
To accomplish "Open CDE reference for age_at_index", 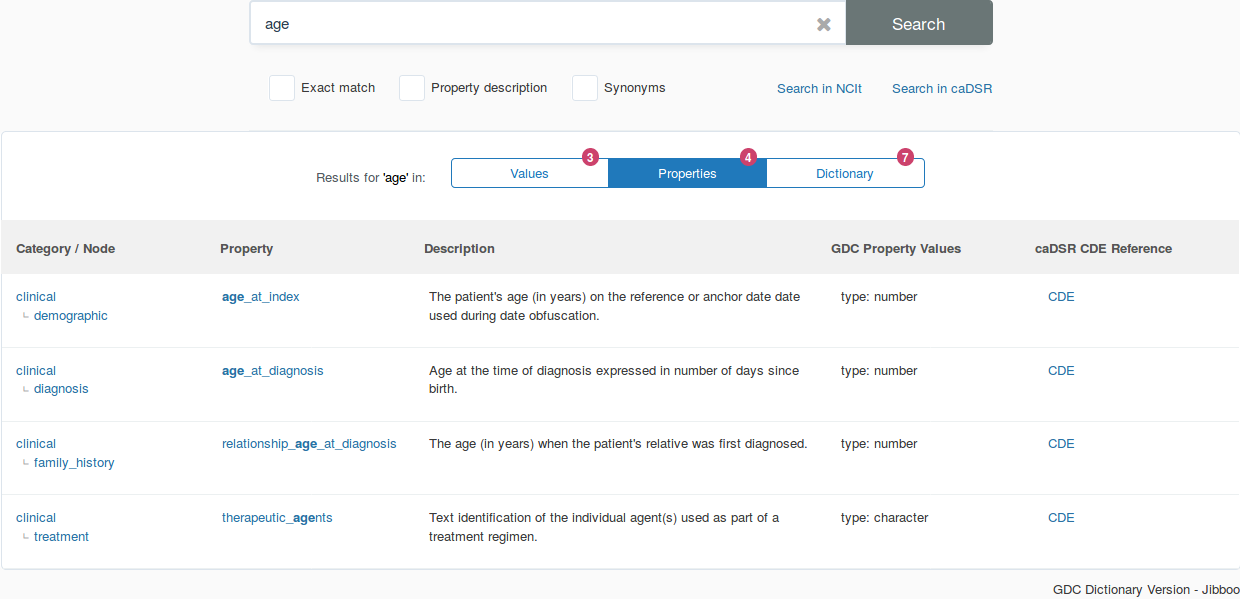I will pos(1061,297).
